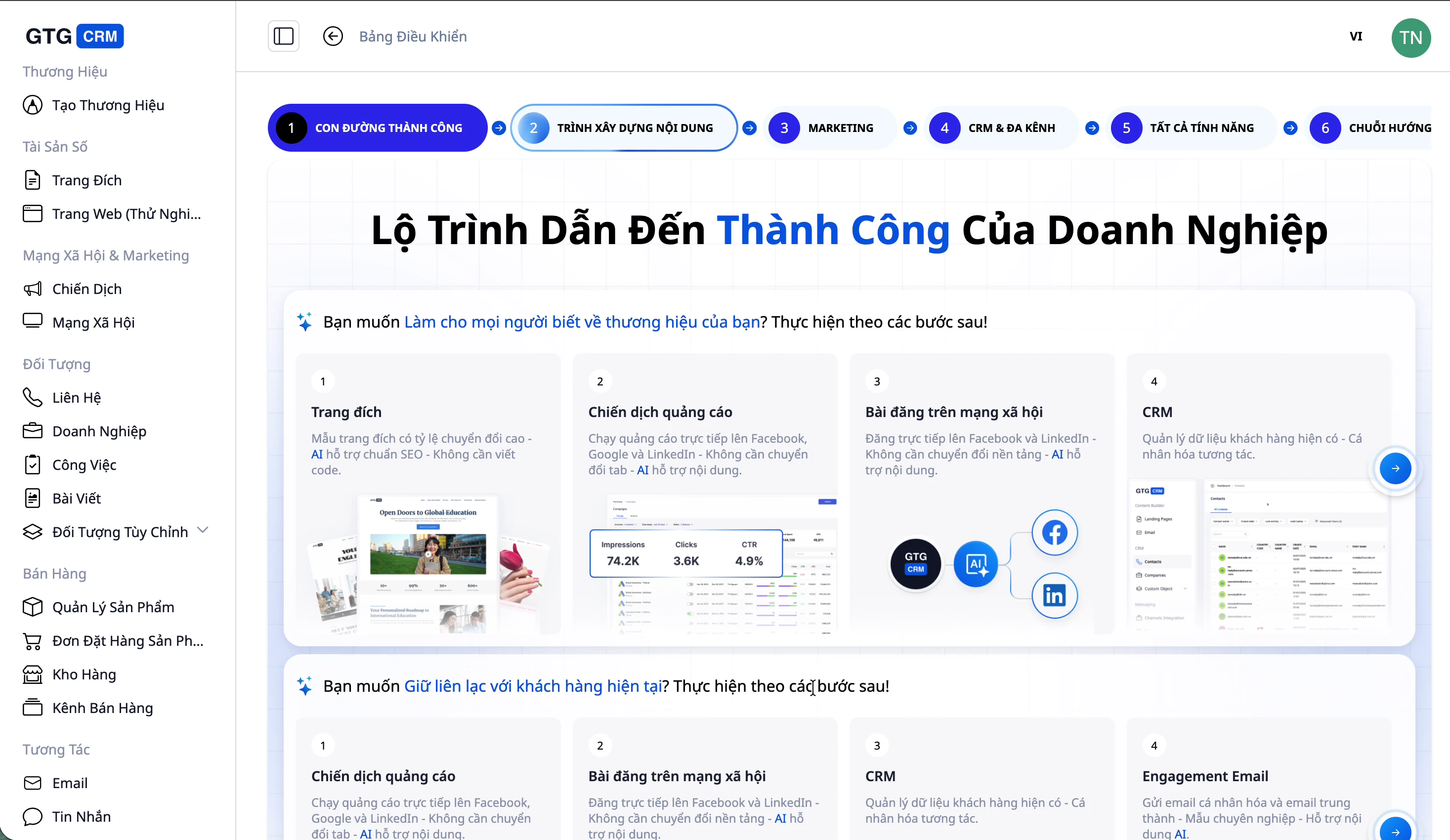
Task: Open the TN user avatar menu
Action: pos(1410,38)
